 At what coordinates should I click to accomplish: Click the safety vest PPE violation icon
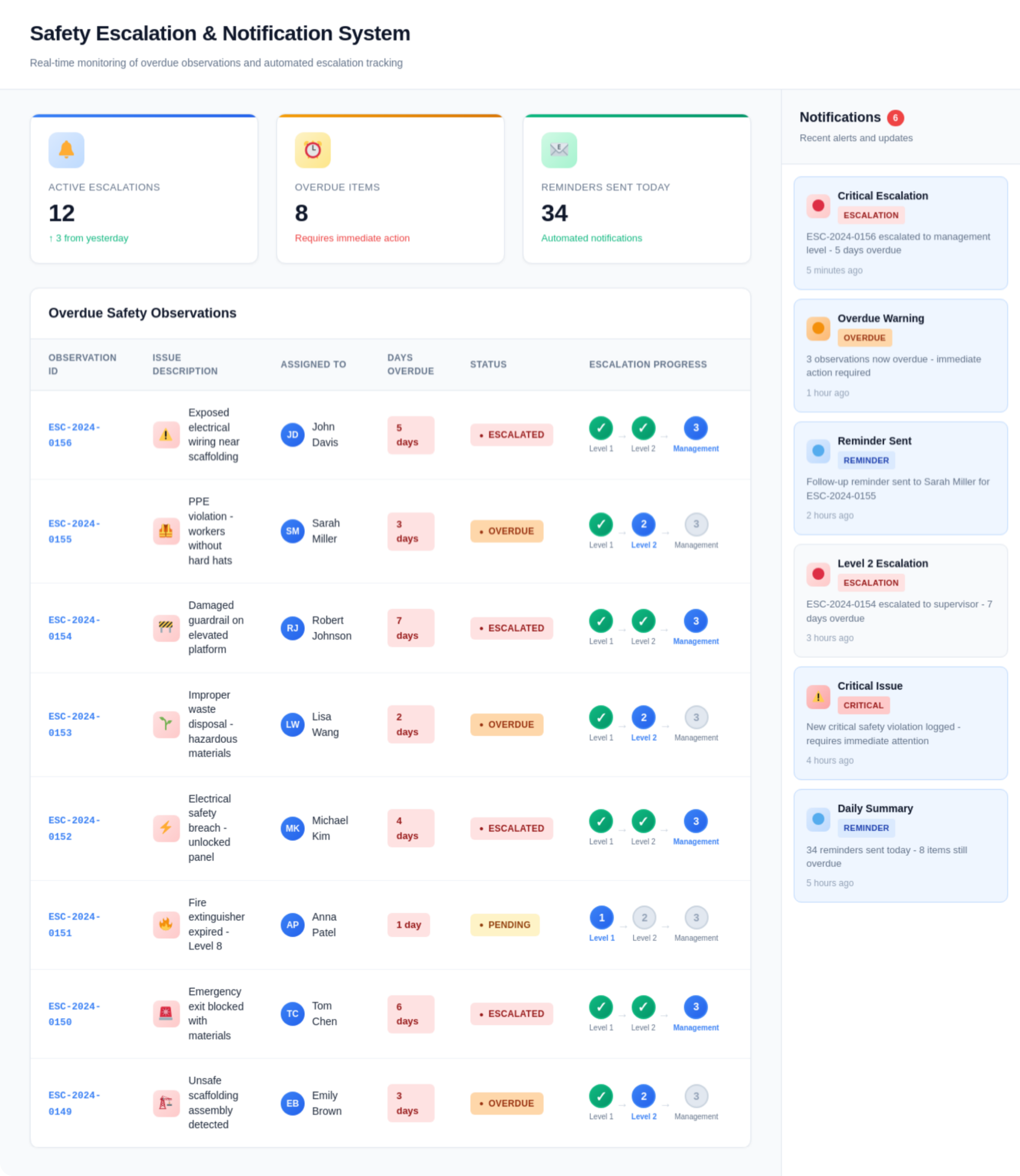(166, 531)
